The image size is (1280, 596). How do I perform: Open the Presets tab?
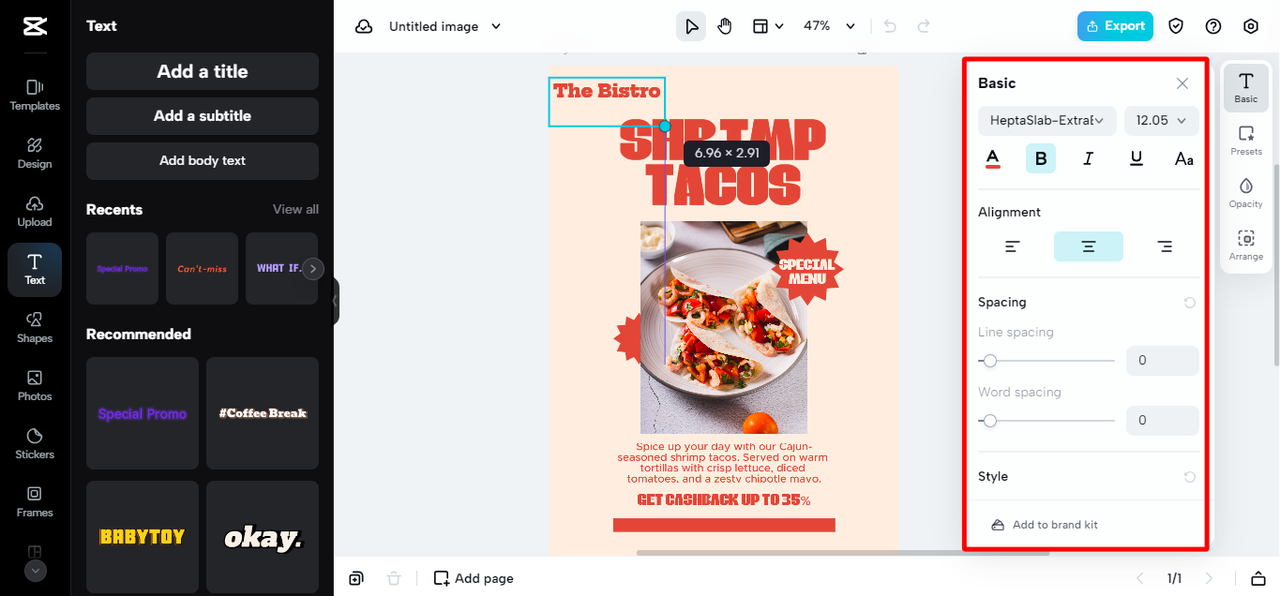coord(1246,140)
